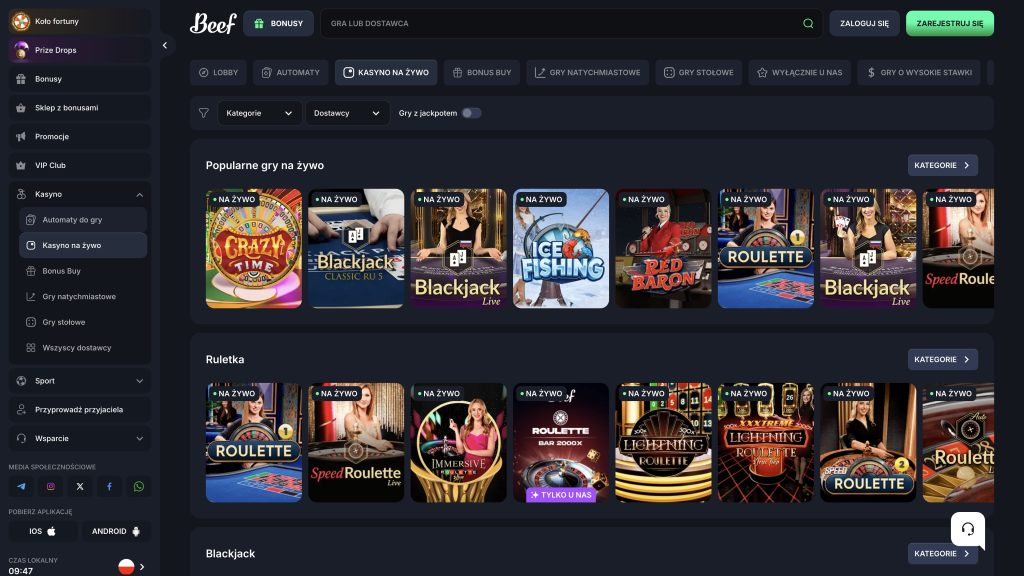Open Kategorie button for Blackjack section
1024x576 pixels.
[942, 553]
